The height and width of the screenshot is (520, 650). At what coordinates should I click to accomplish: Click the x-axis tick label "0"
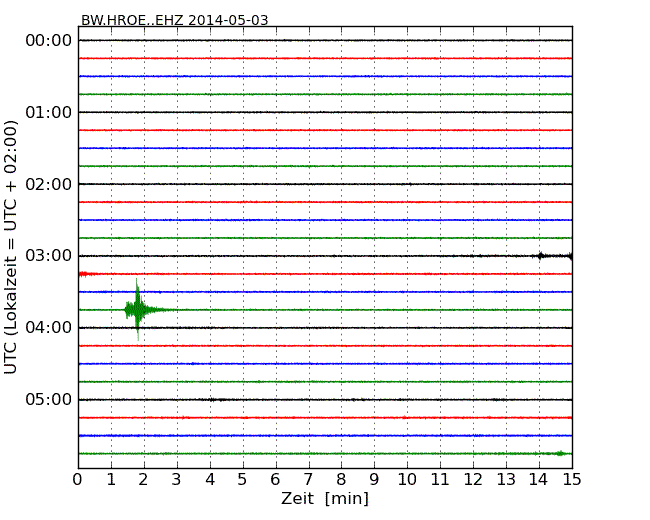78,480
